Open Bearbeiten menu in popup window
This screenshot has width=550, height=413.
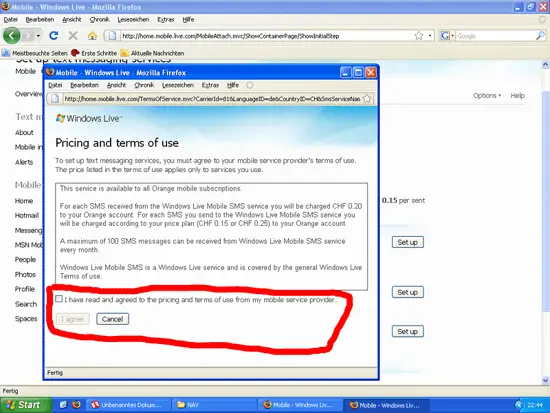click(x=84, y=85)
